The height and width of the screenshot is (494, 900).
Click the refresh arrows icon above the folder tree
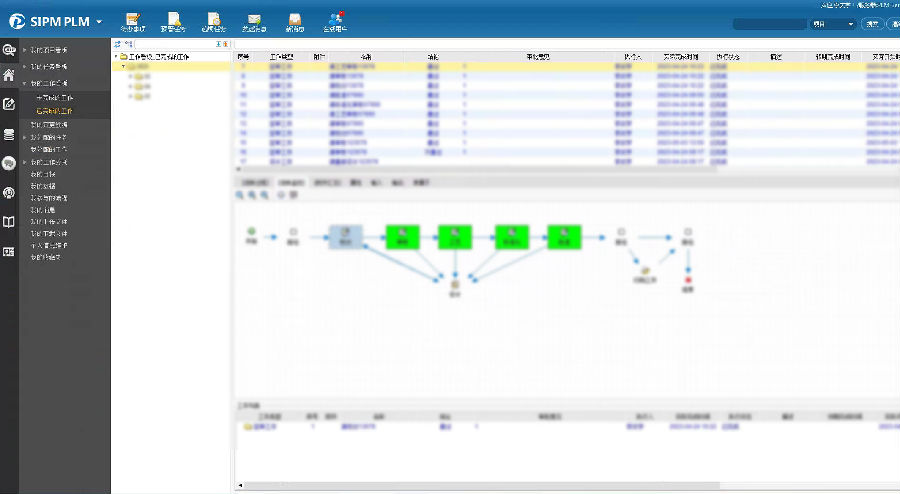[x=118, y=44]
